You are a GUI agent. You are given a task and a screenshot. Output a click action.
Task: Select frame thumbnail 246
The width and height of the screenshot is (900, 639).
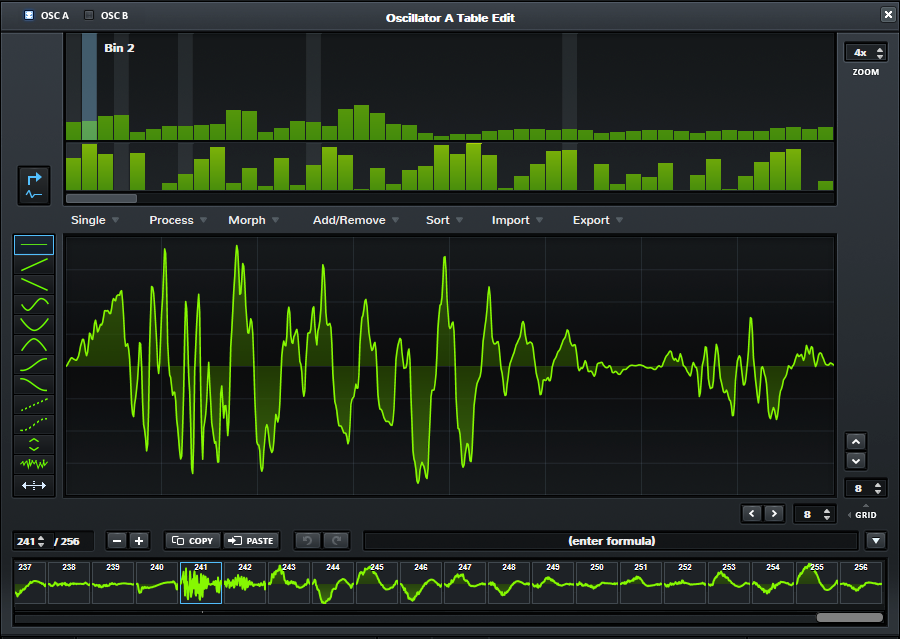[x=421, y=582]
